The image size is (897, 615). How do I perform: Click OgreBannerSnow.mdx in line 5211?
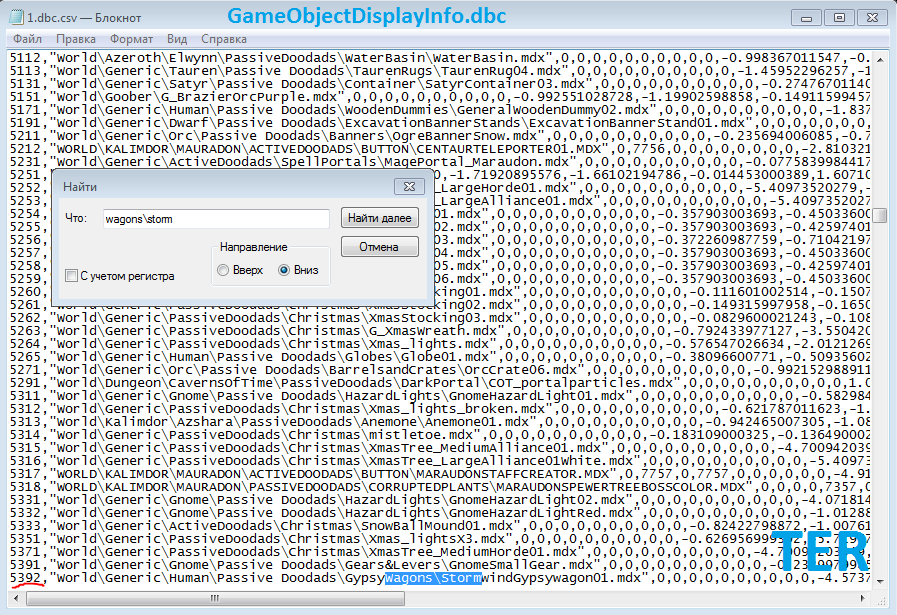(x=465, y=136)
